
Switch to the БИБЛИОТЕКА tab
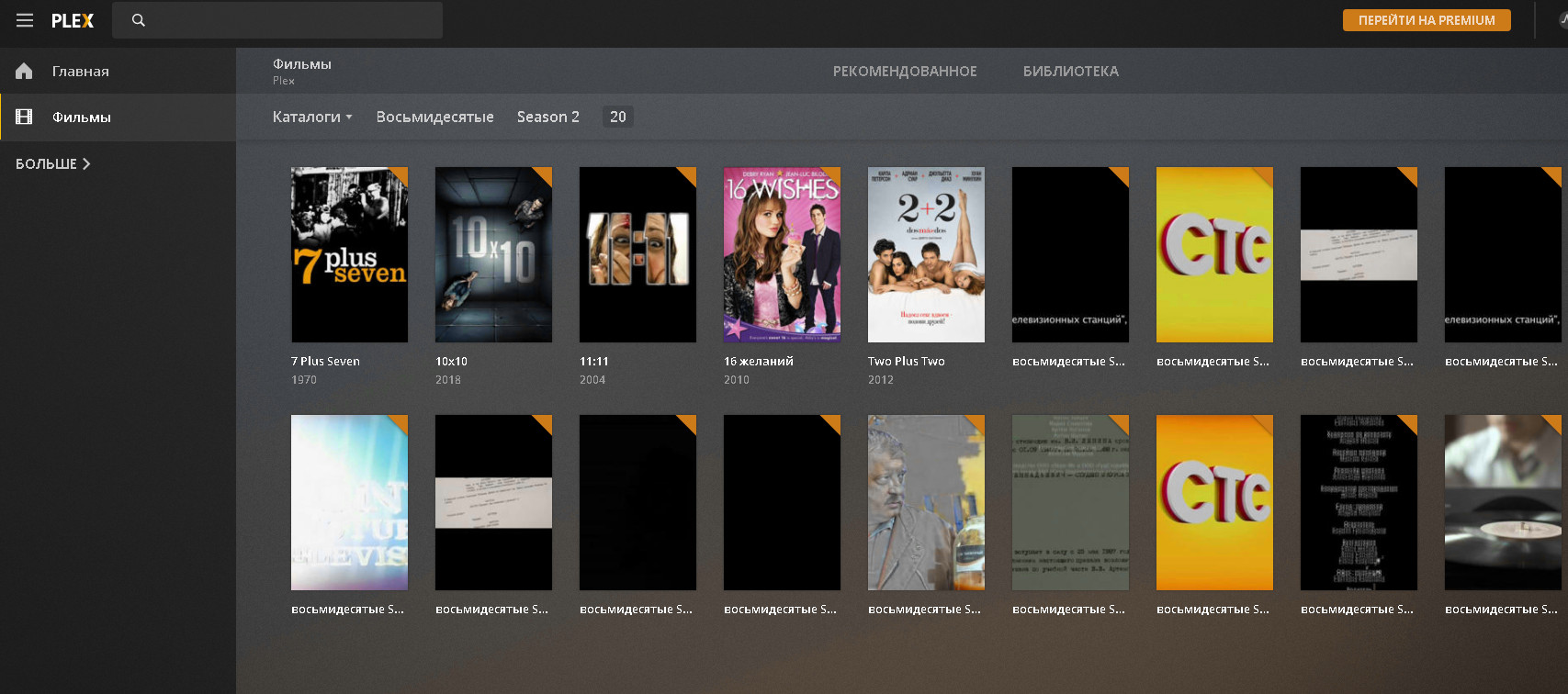[1071, 71]
